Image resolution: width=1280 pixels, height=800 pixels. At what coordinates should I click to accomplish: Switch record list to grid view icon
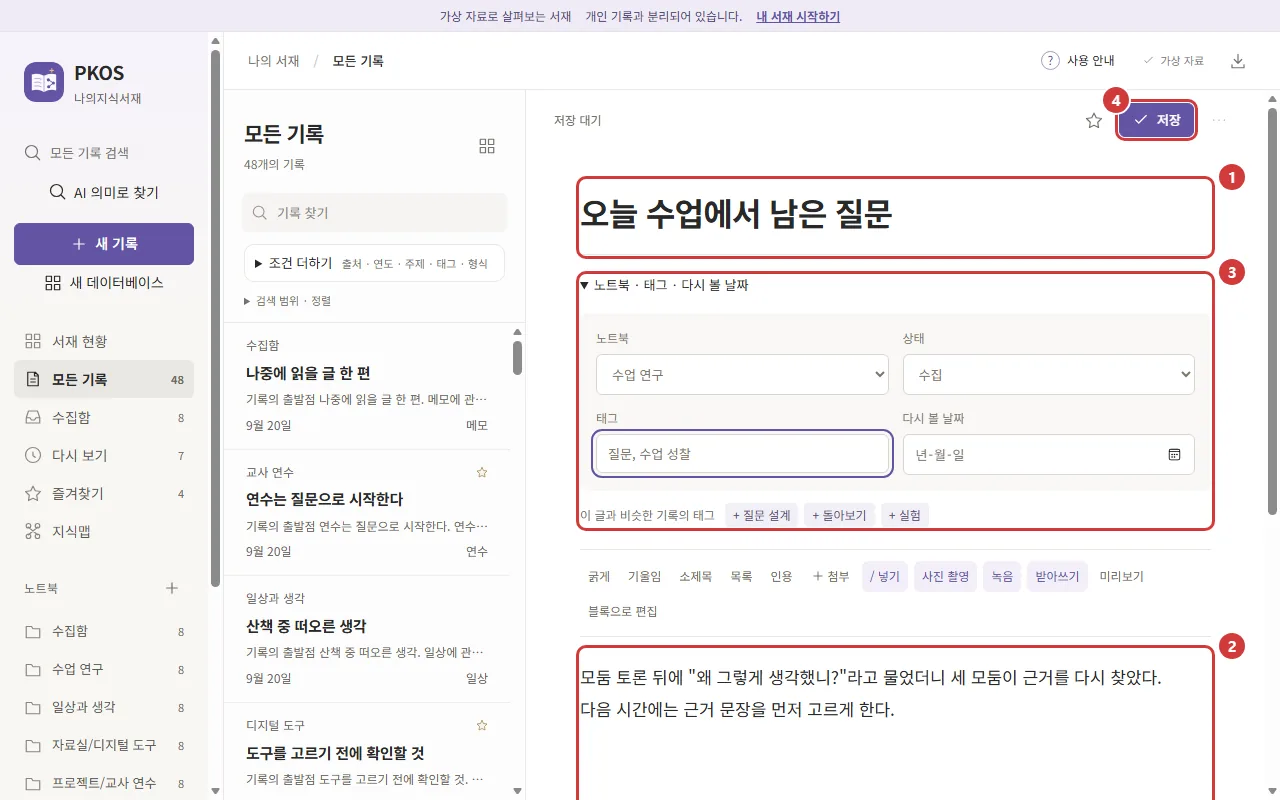487,146
